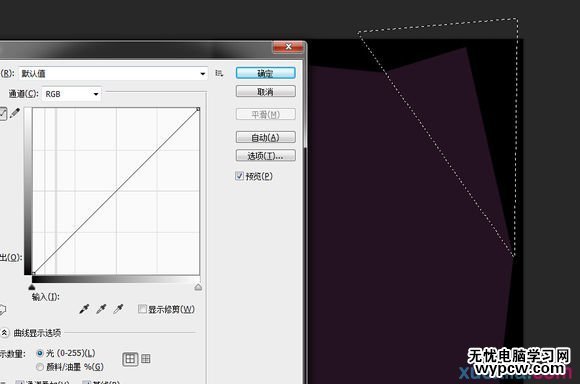Pick the gray point eyedropper
Image resolution: width=580 pixels, height=384 pixels.
click(101, 309)
